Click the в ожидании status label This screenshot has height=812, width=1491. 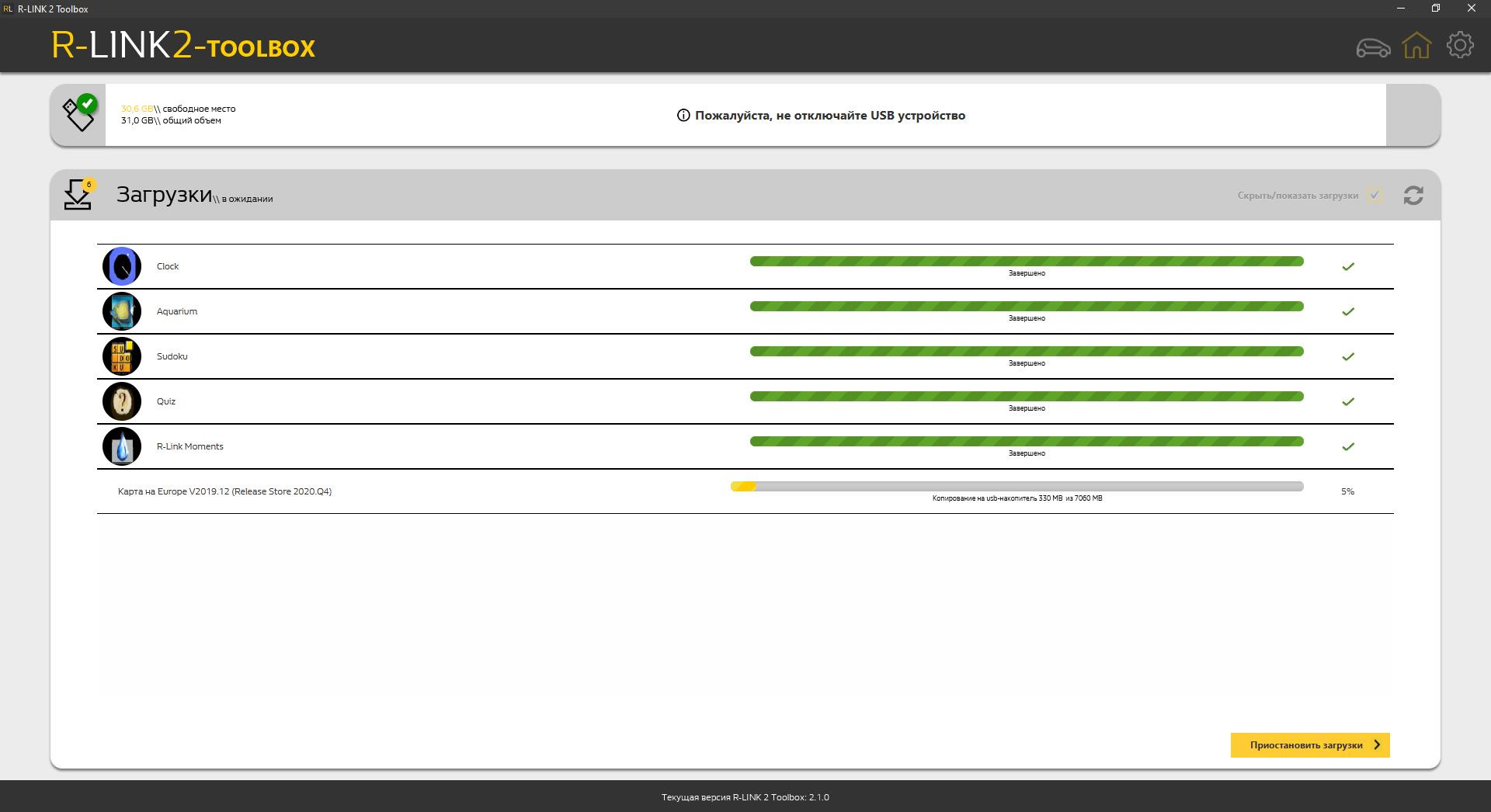click(x=247, y=199)
